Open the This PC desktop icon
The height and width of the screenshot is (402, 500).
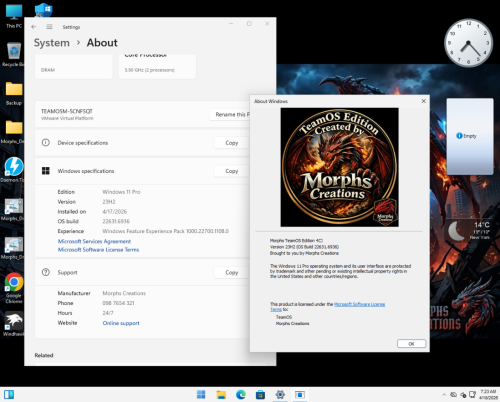point(14,16)
